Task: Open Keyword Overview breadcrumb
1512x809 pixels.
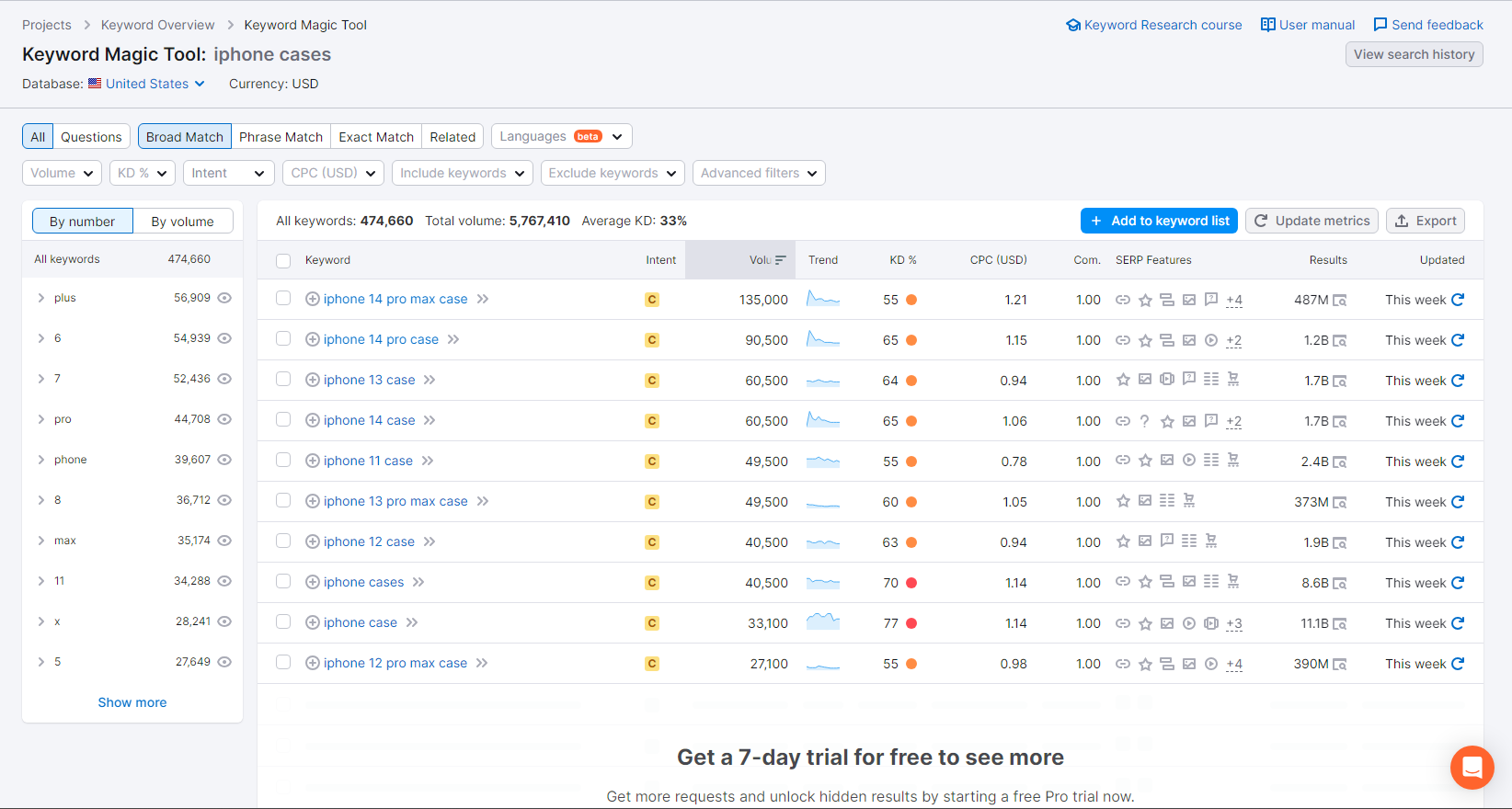Action: (158, 25)
